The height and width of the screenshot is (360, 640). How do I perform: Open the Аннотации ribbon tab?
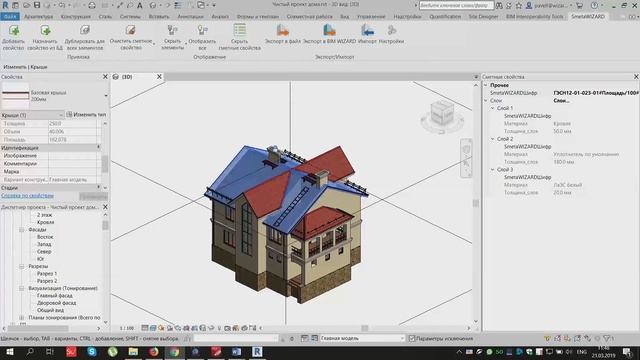191,17
